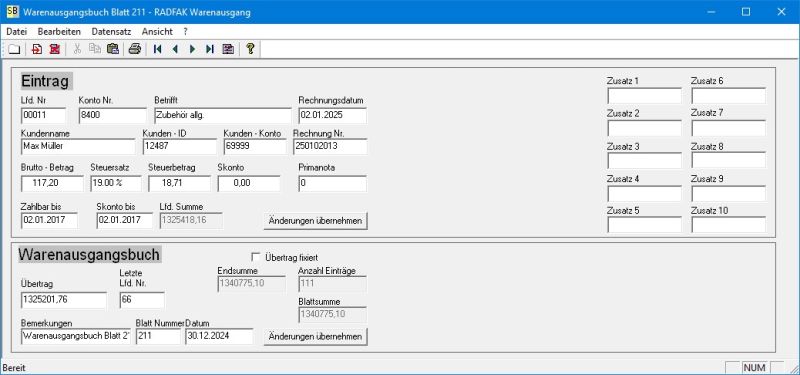This screenshot has height=375, width=800.
Task: Click the red new record icon
Action: [x=37, y=49]
